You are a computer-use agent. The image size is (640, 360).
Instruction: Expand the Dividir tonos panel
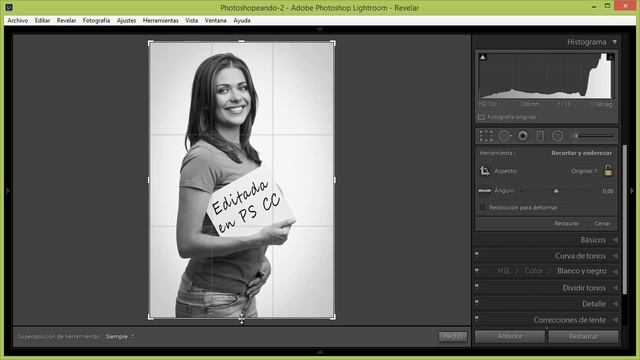615,288
